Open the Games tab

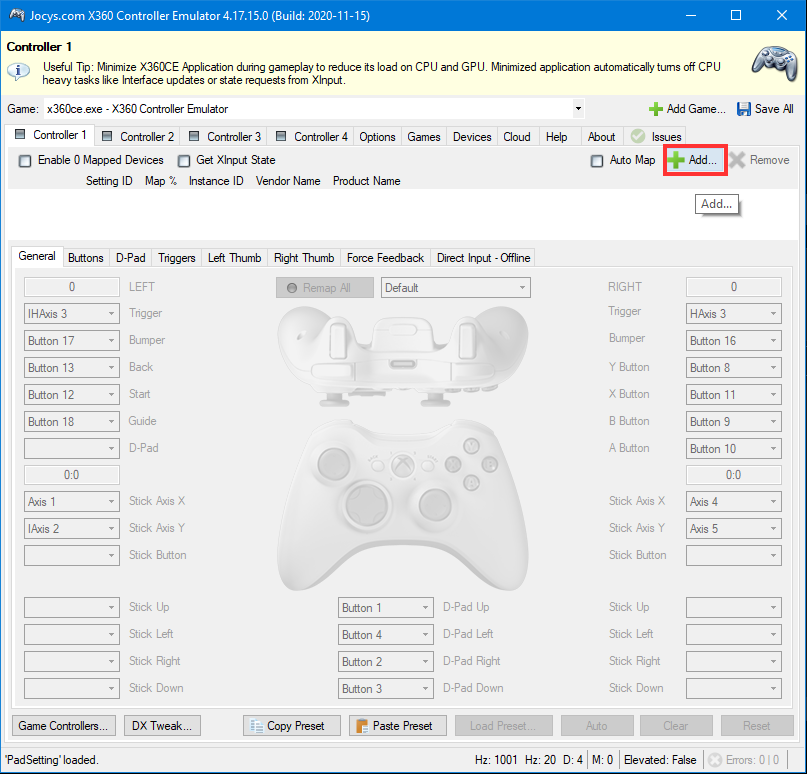tap(424, 136)
